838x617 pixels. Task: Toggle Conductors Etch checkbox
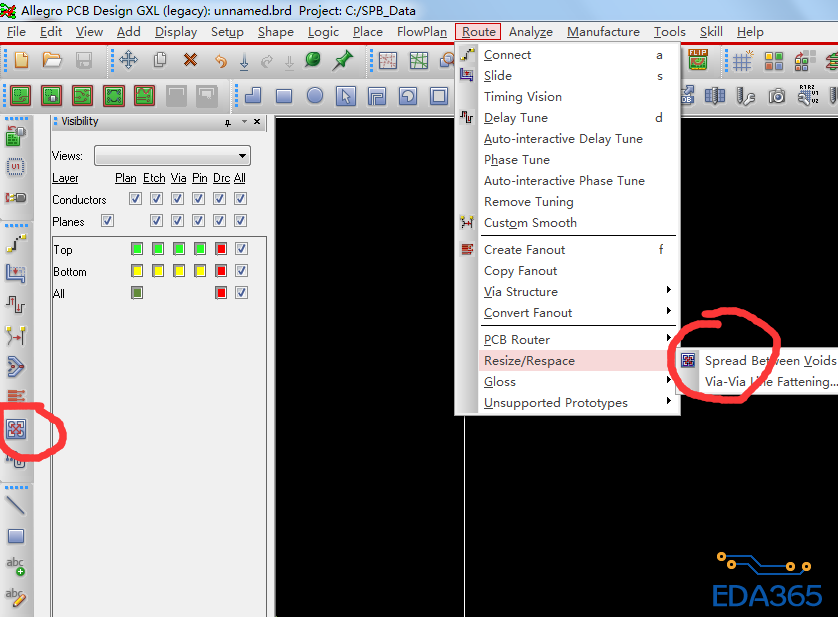[x=156, y=199]
